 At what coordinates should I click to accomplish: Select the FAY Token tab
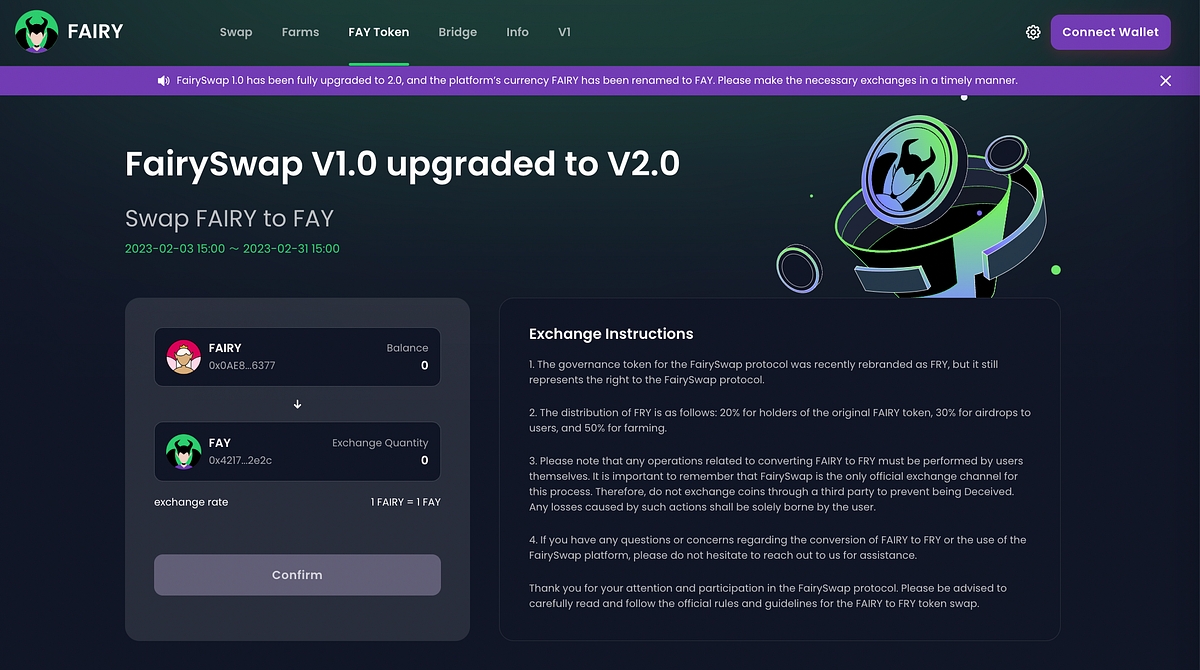pos(379,32)
